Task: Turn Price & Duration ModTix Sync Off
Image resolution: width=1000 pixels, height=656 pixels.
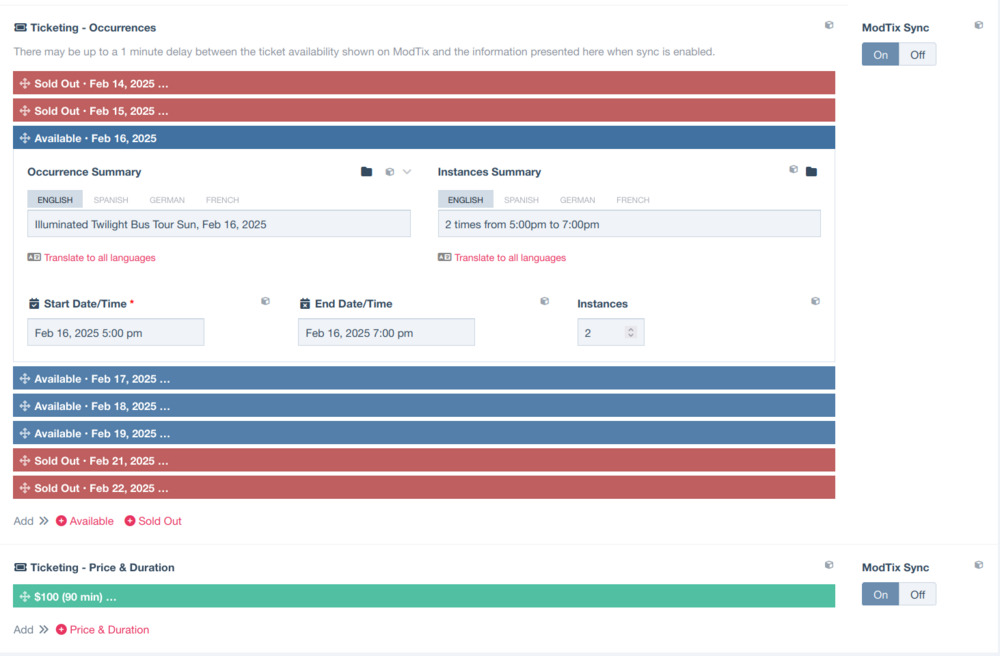Action: click(917, 595)
